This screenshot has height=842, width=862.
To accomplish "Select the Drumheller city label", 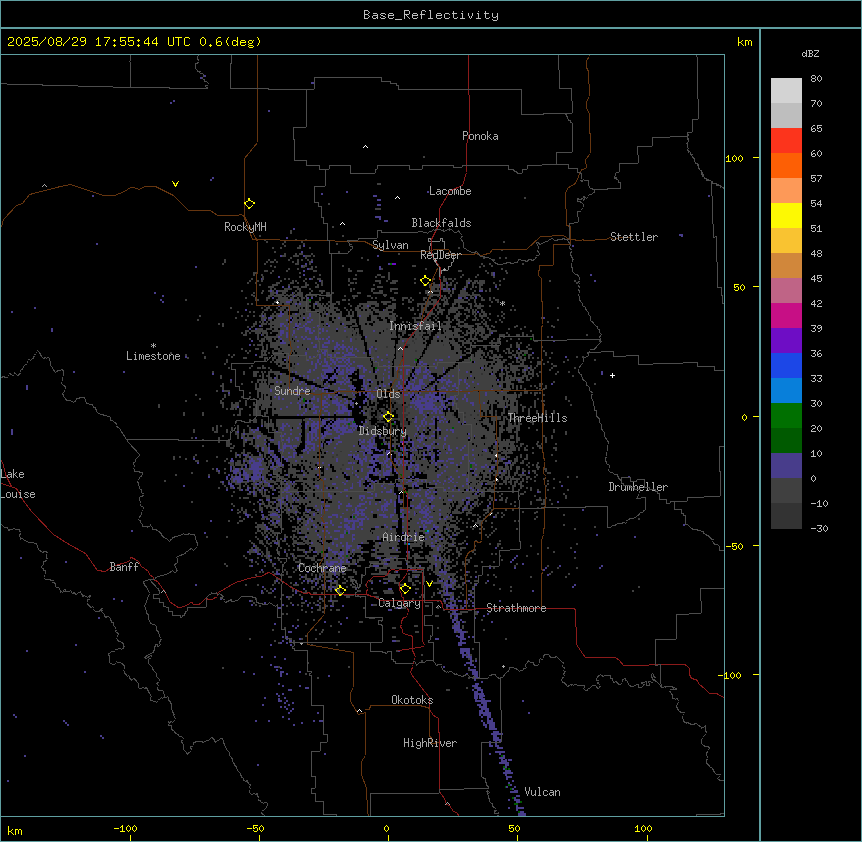I will 638,487.
